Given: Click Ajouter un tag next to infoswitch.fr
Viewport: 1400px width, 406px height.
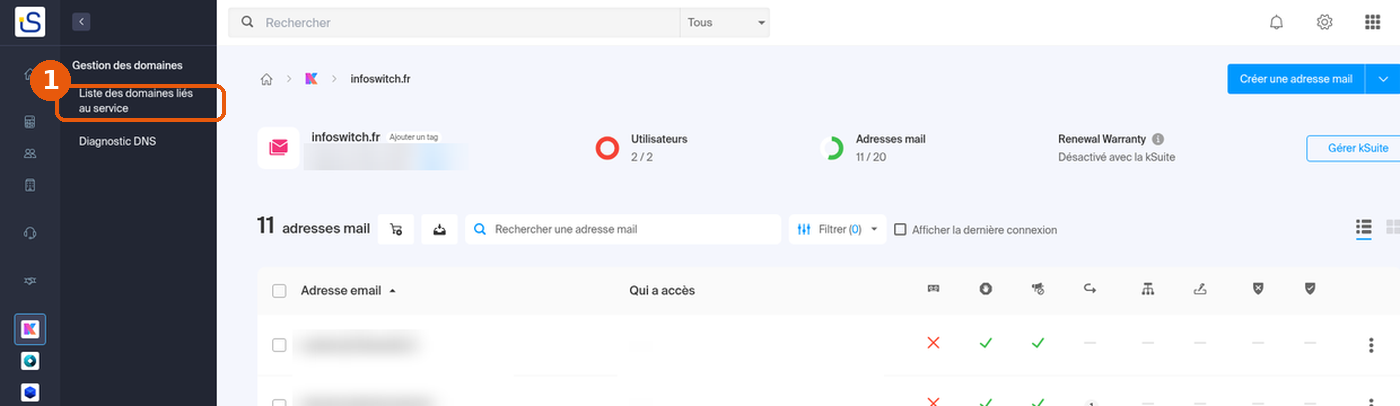Looking at the screenshot, I should [413, 137].
